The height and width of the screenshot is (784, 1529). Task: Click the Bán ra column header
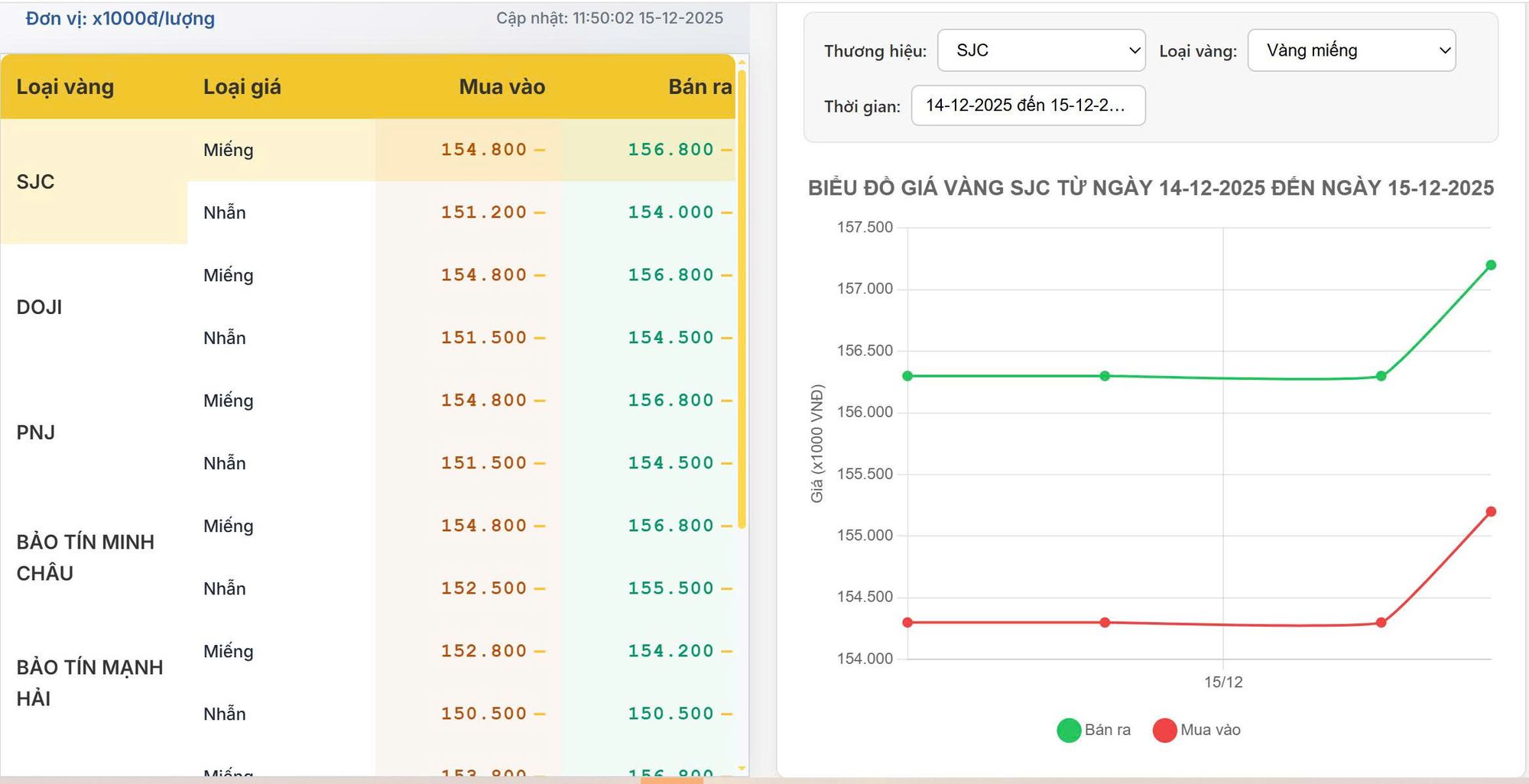tap(699, 87)
